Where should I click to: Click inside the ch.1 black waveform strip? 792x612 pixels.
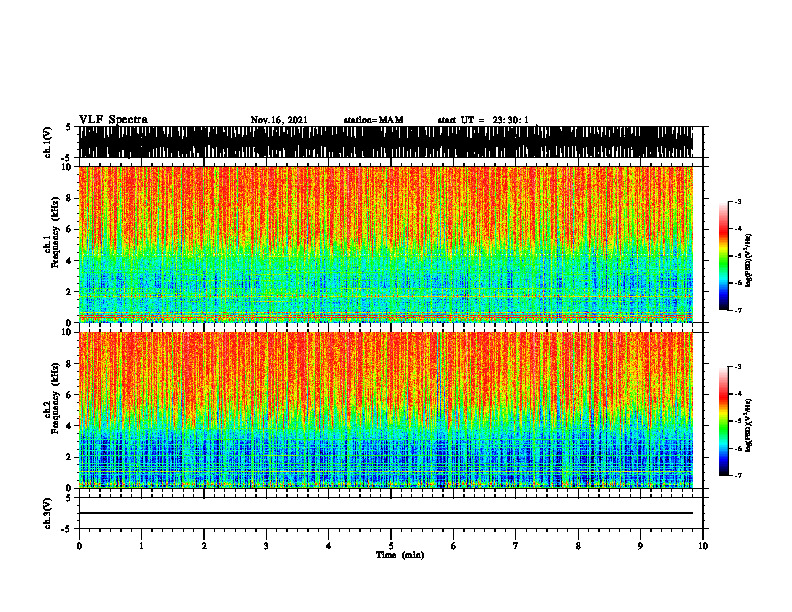pos(386,142)
